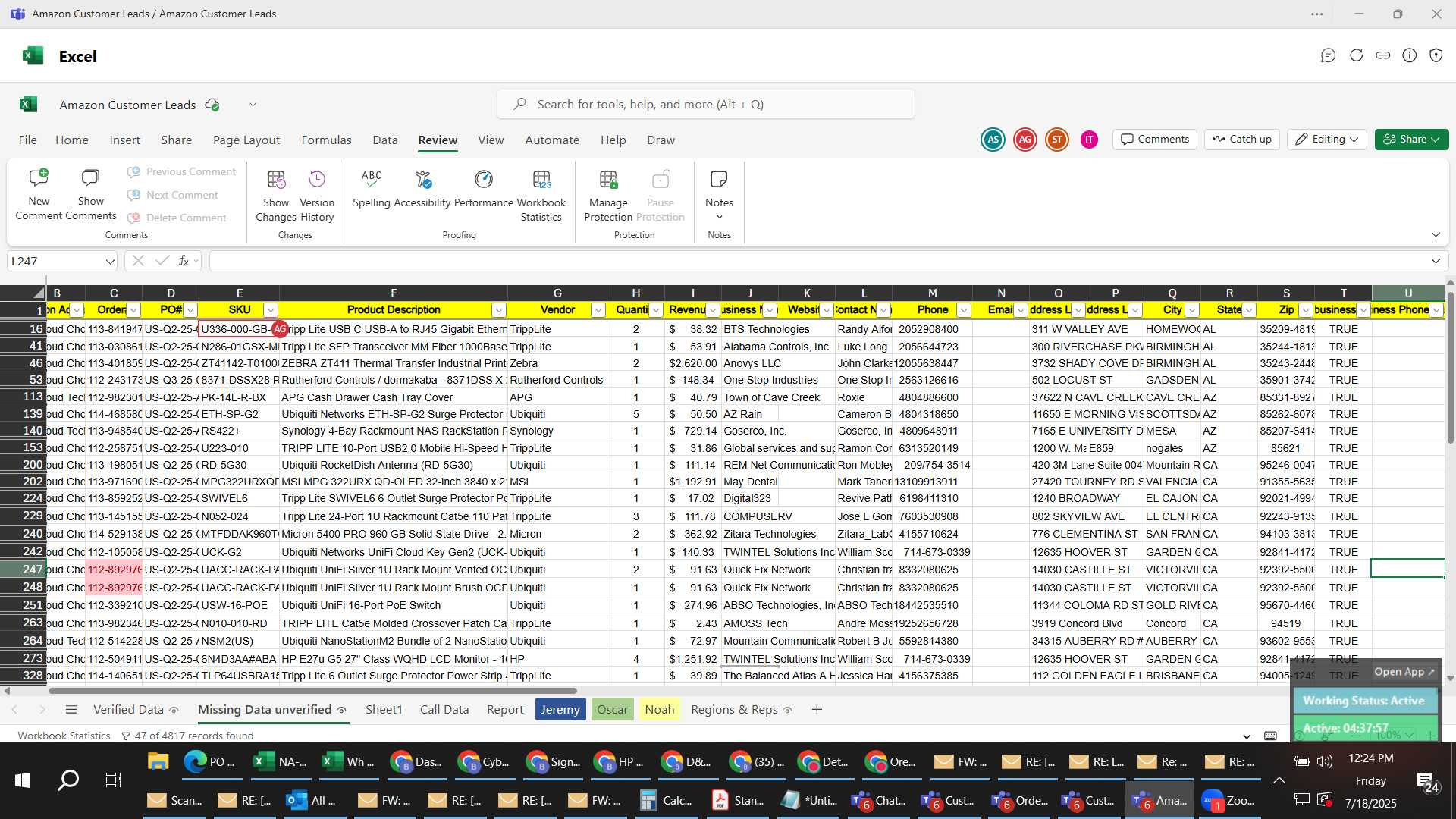Click Working Status: Active button

[1364, 701]
